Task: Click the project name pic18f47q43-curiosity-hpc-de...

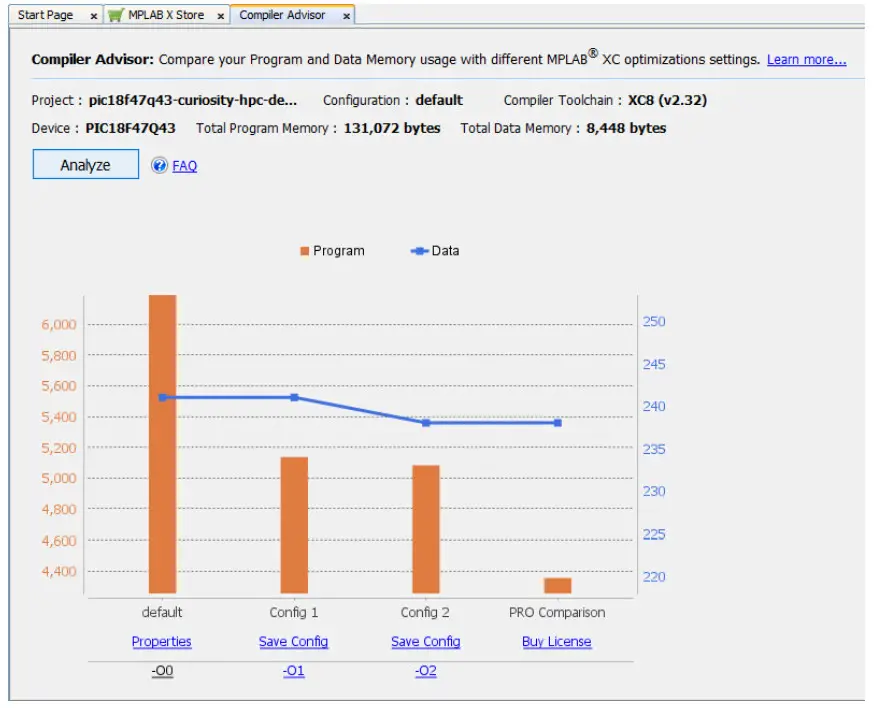Action: tap(193, 100)
